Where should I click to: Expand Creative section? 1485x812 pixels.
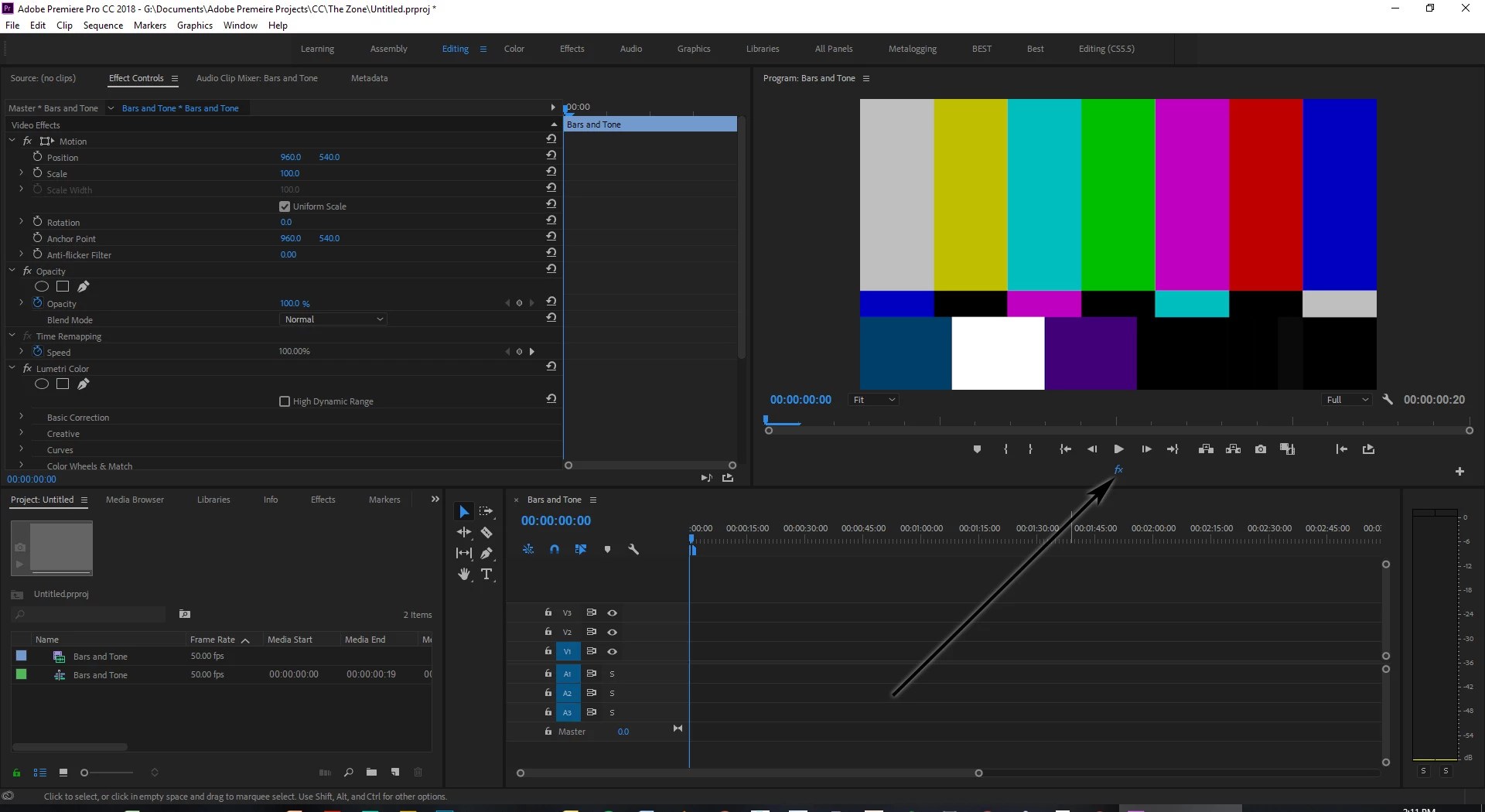21,432
